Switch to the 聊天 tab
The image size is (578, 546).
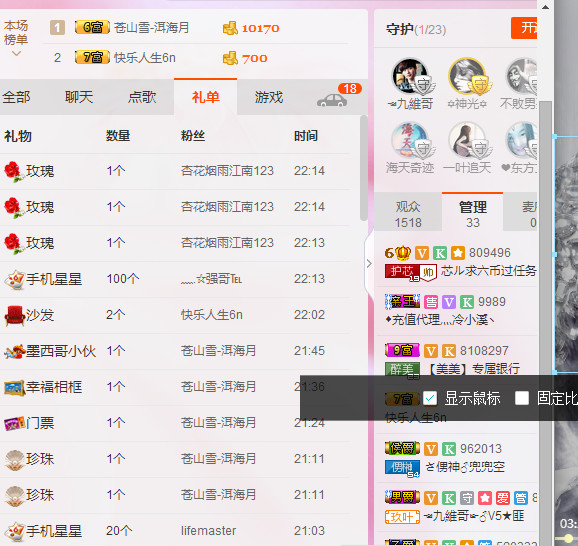point(79,97)
